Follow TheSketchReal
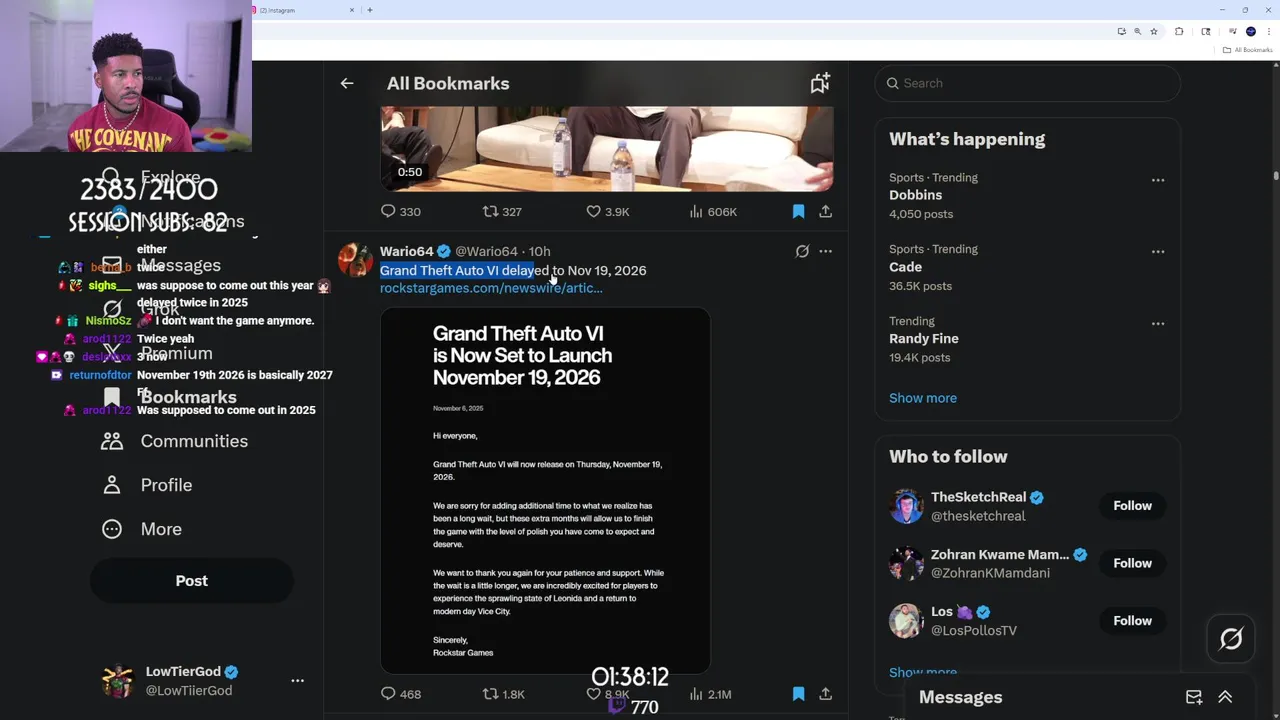The height and width of the screenshot is (720, 1280). click(1132, 506)
